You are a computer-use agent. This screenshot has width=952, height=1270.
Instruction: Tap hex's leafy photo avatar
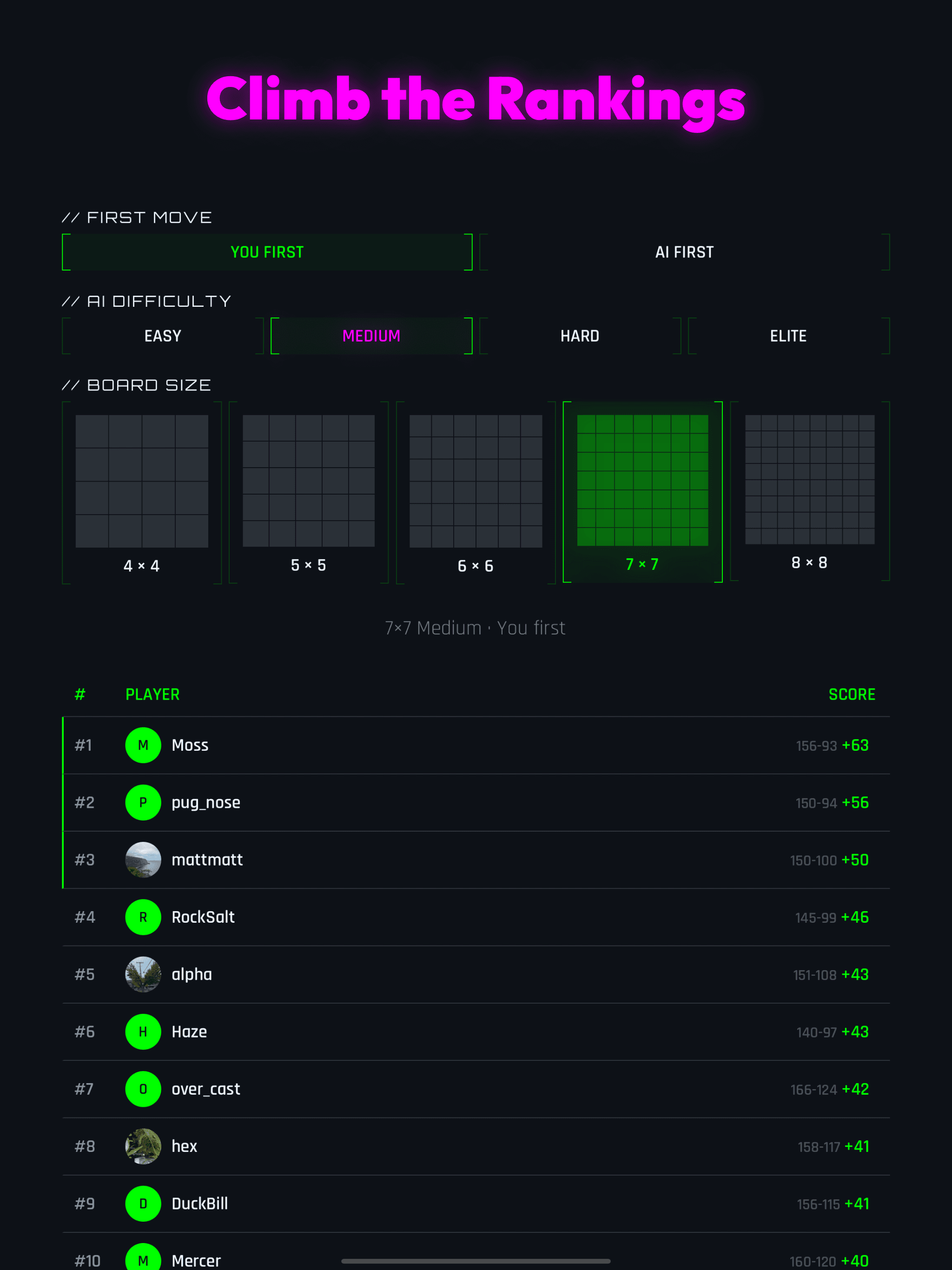coord(143,1146)
